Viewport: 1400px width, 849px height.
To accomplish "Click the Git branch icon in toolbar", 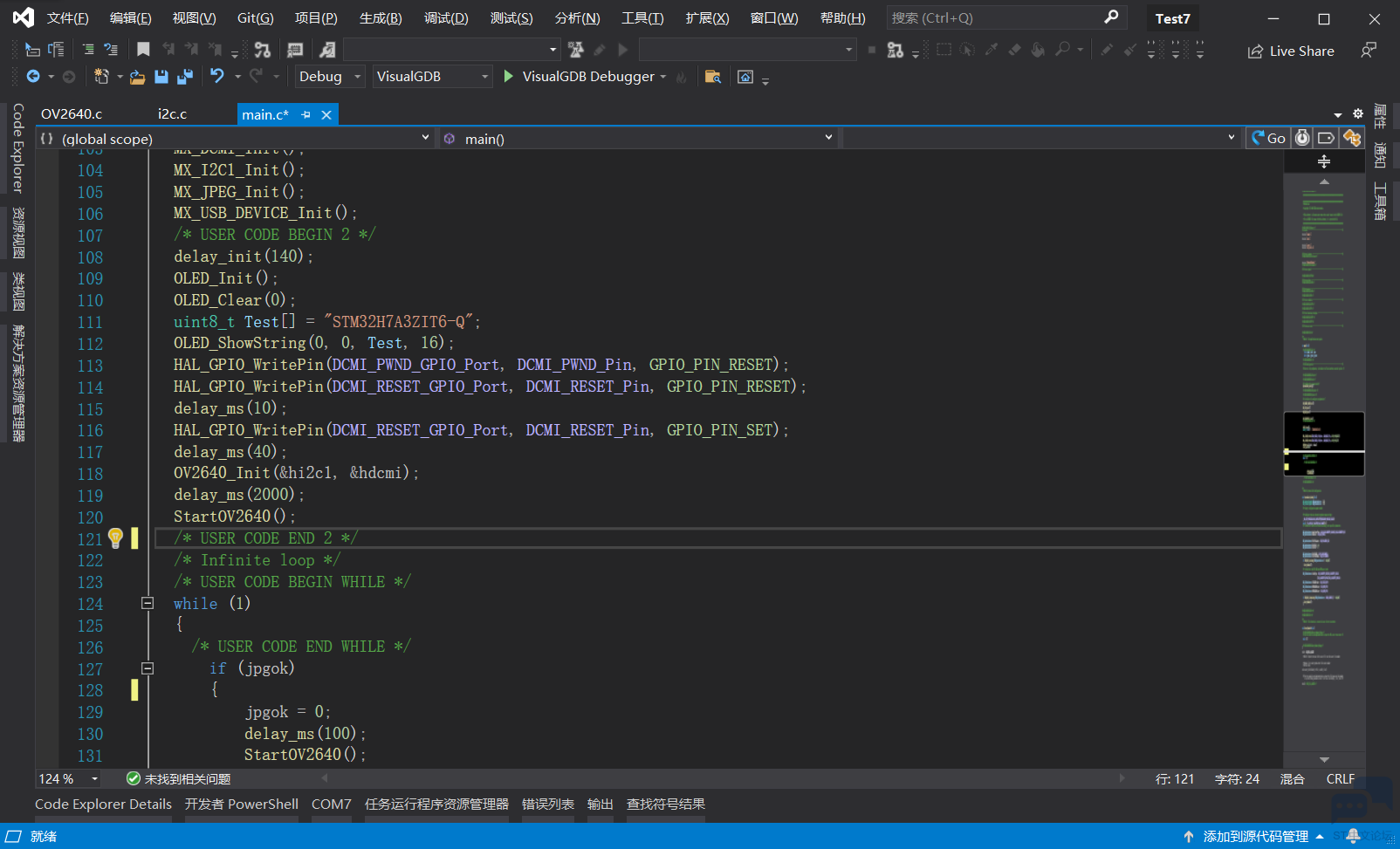I will (x=262, y=50).
